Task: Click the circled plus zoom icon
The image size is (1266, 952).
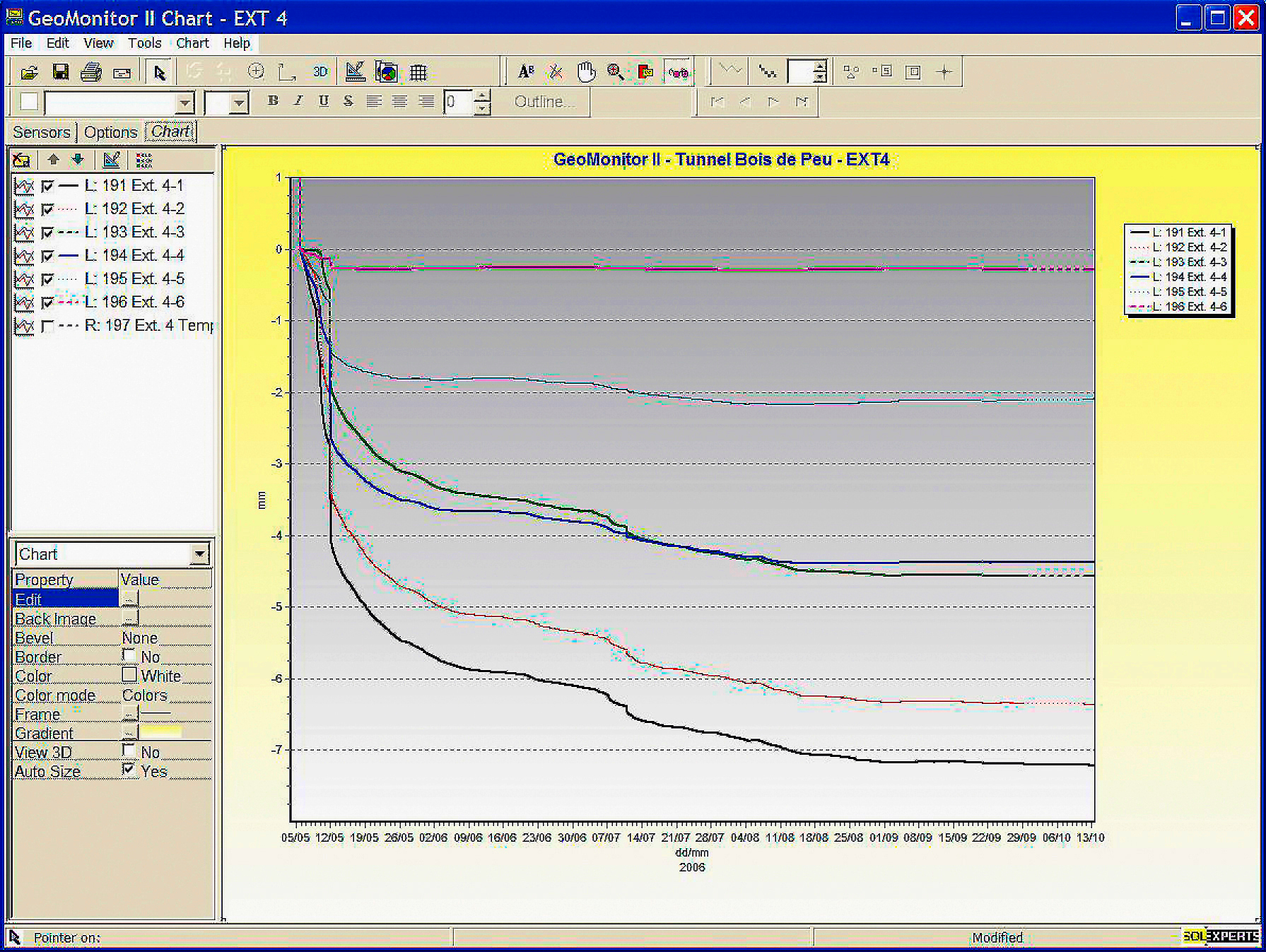Action: (x=256, y=71)
